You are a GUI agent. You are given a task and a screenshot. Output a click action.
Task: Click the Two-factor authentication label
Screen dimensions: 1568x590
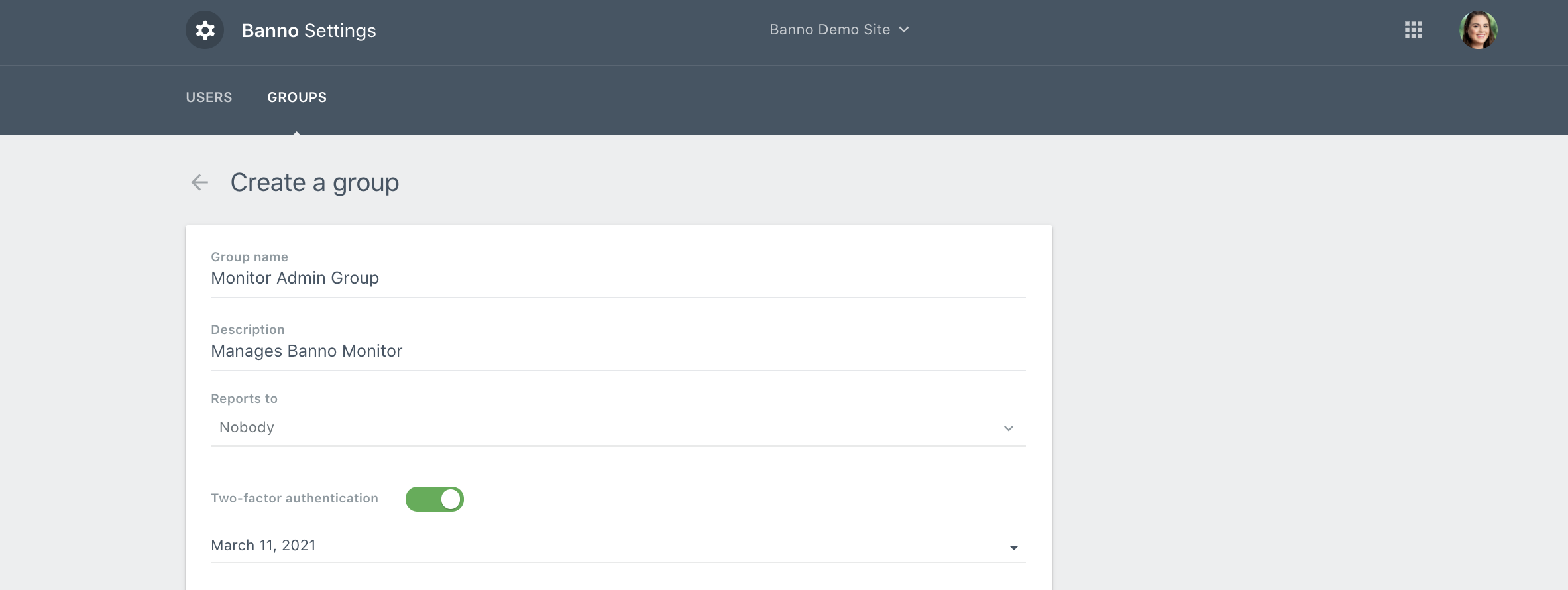click(x=294, y=499)
